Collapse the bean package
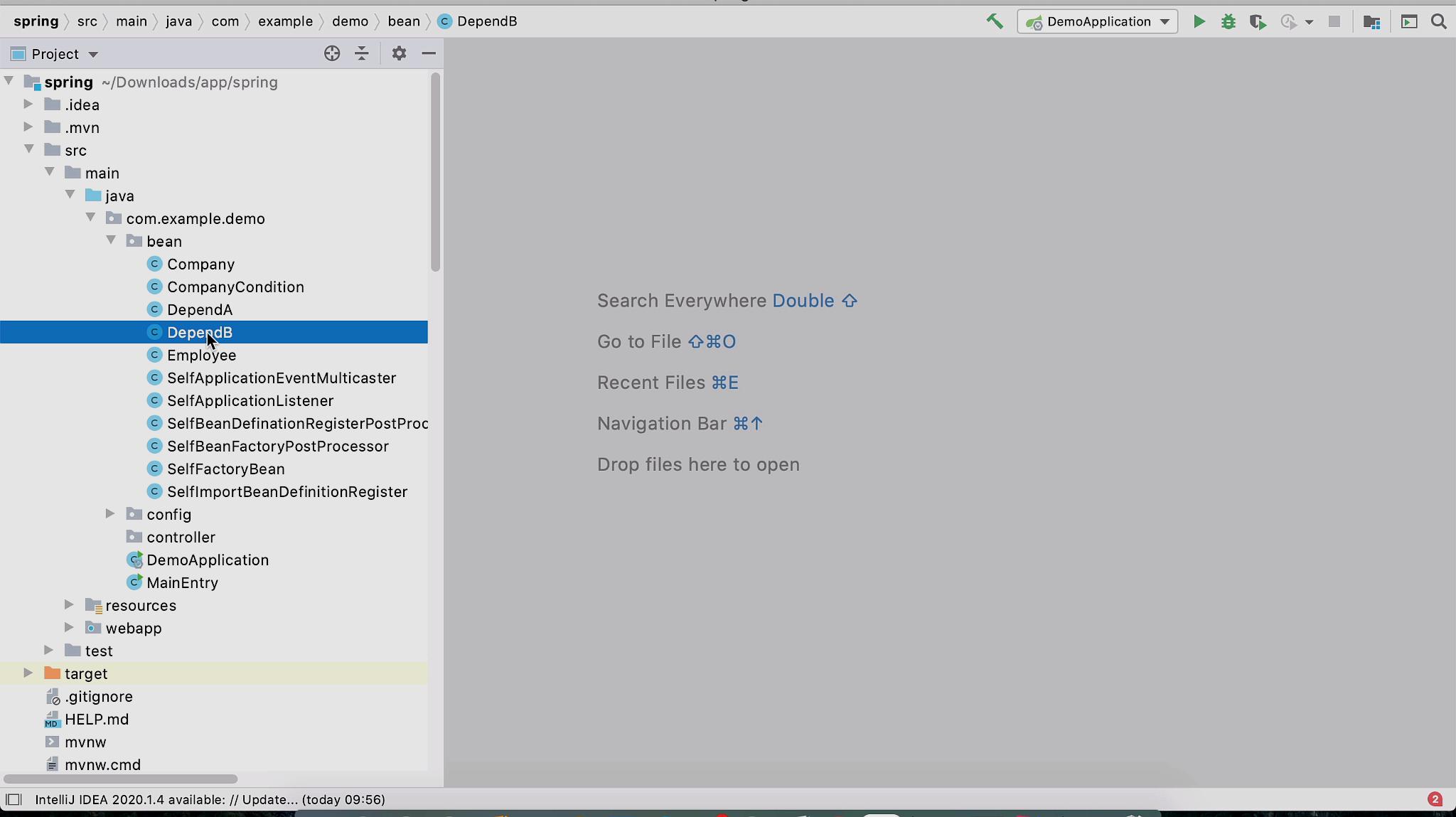Screen dimensions: 1456x817 coord(112,240)
